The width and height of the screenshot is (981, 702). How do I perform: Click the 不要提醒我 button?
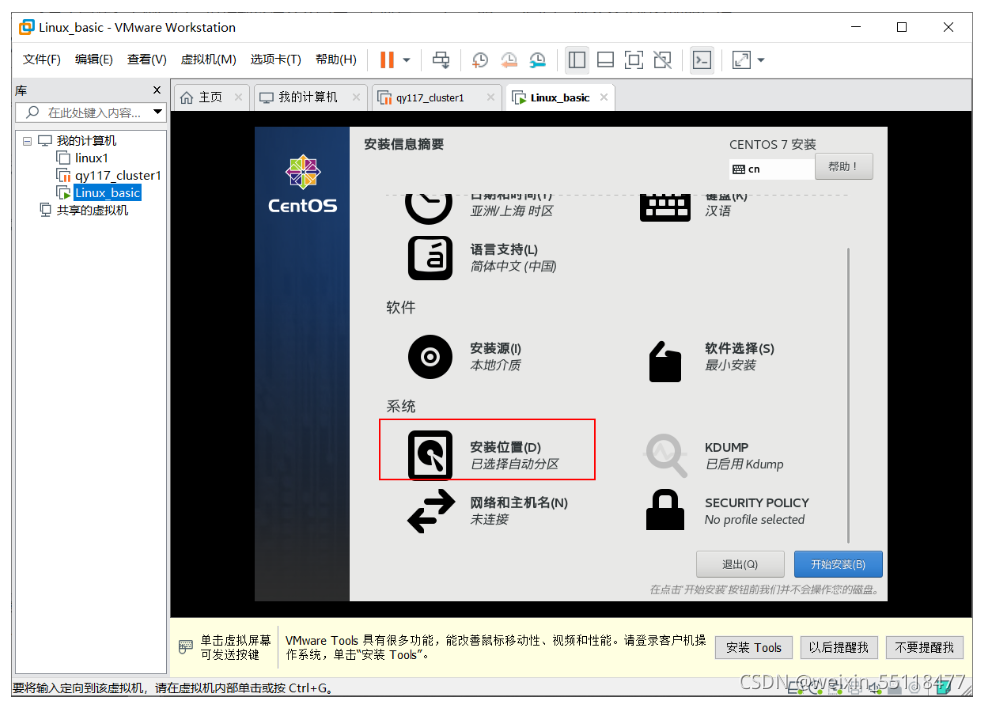(924, 648)
